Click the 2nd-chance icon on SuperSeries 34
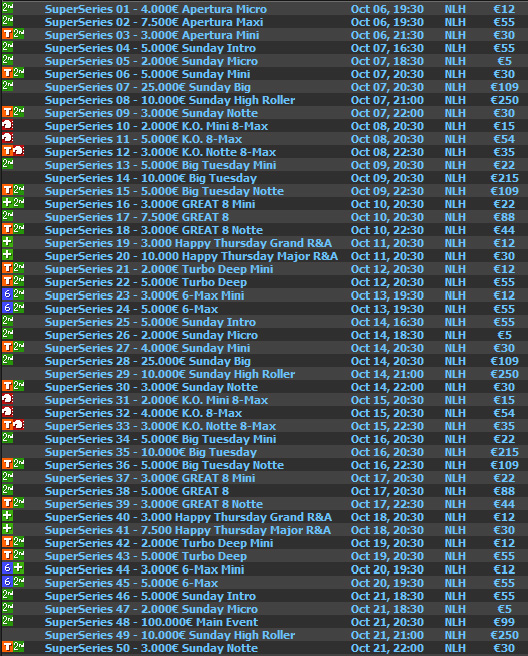The width and height of the screenshot is (528, 656). (8, 438)
